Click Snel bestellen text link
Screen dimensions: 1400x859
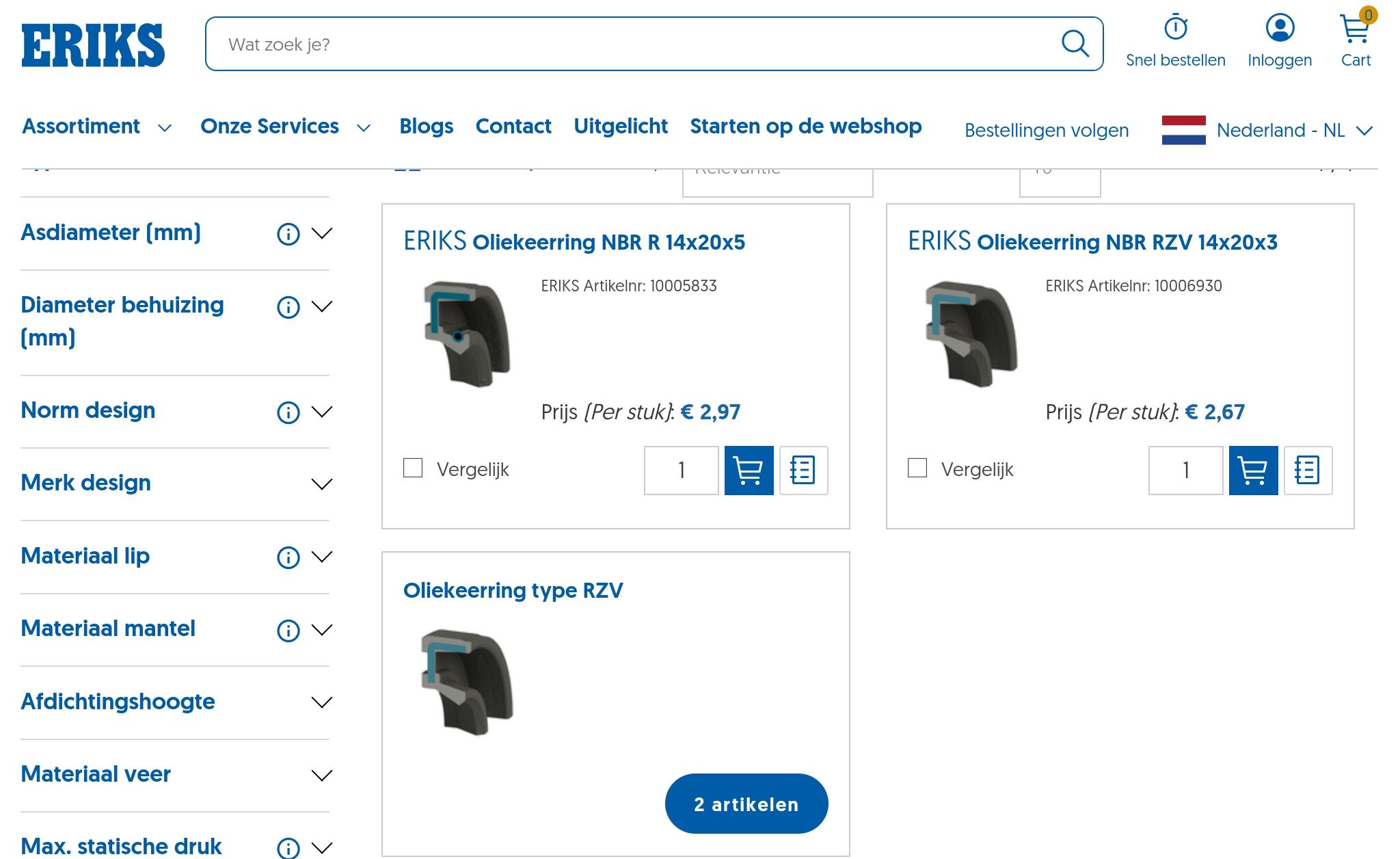click(1176, 60)
